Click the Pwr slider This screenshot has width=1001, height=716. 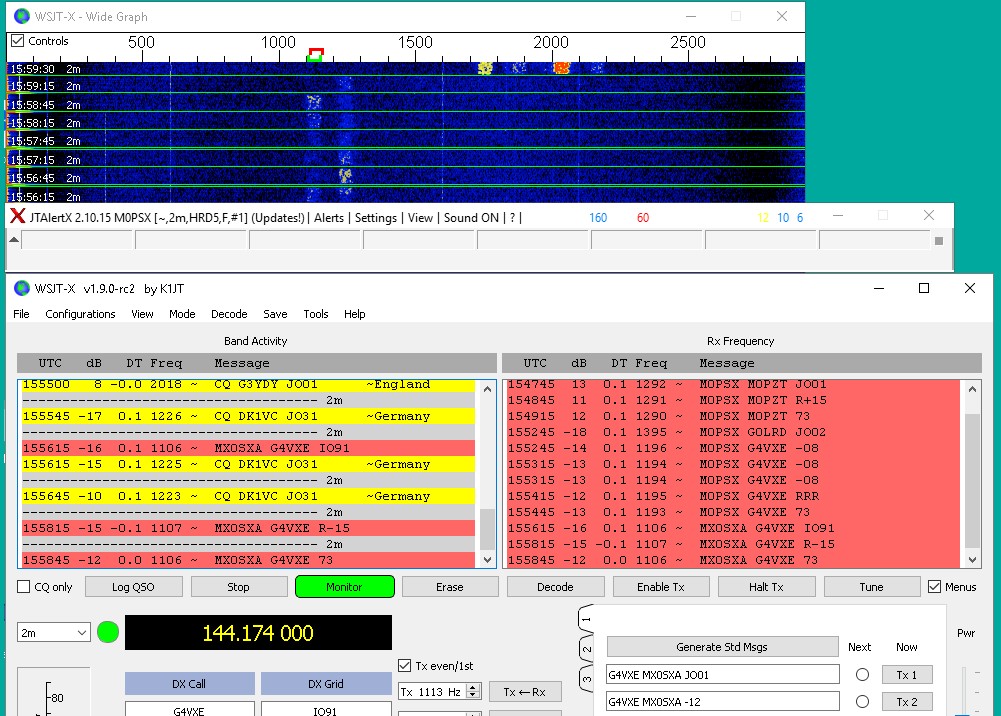pos(965,692)
